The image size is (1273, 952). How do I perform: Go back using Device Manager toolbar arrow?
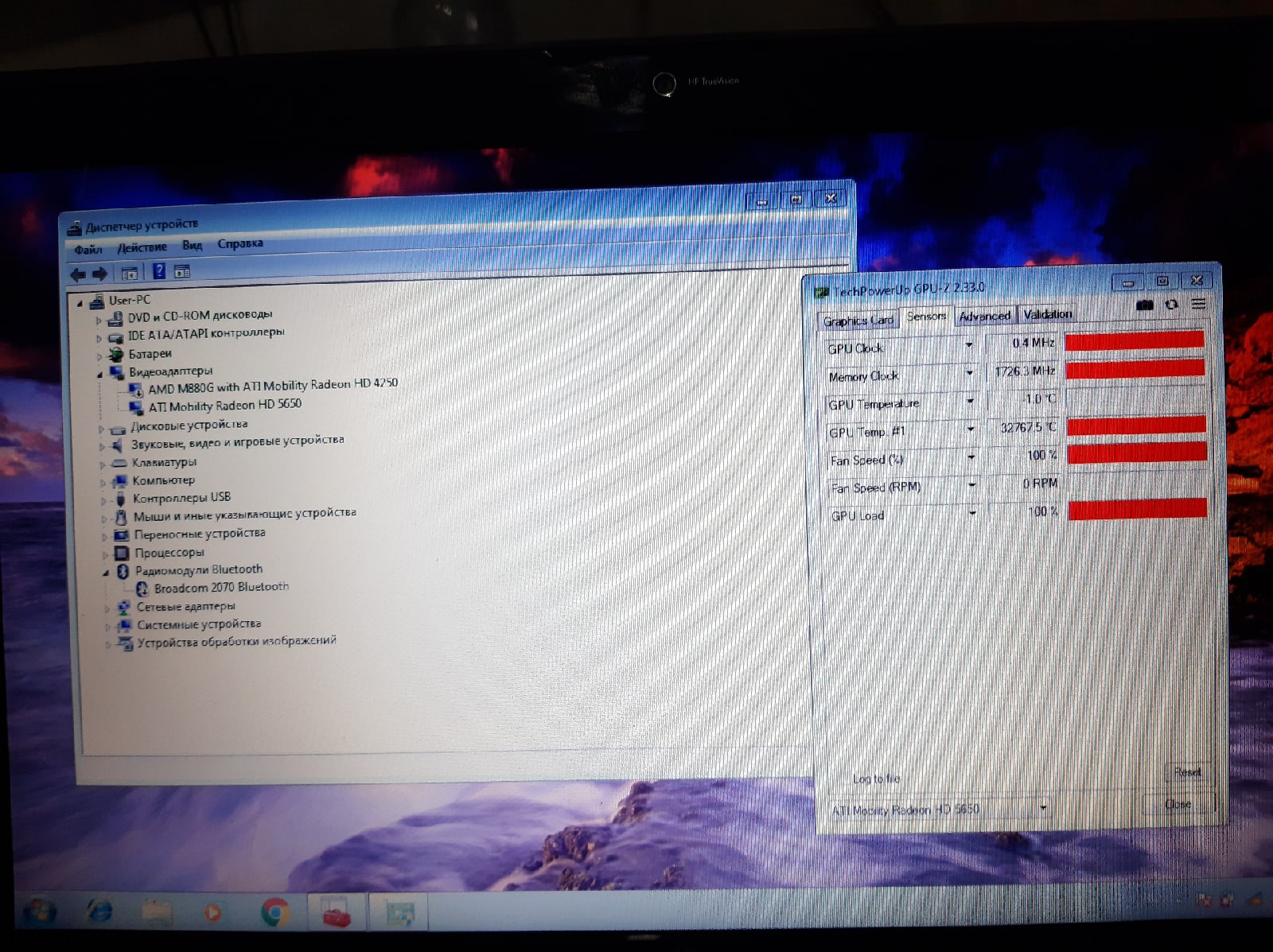pos(78,275)
